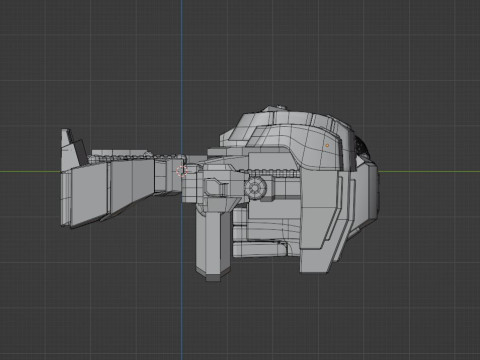Click the dark bottom cap of the grip
The width and height of the screenshot is (480, 360).
(213, 278)
